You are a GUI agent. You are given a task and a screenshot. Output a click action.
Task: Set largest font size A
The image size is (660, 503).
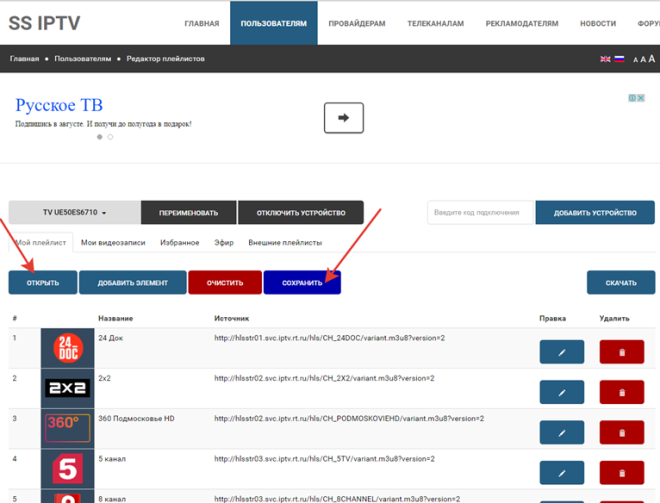[652, 59]
